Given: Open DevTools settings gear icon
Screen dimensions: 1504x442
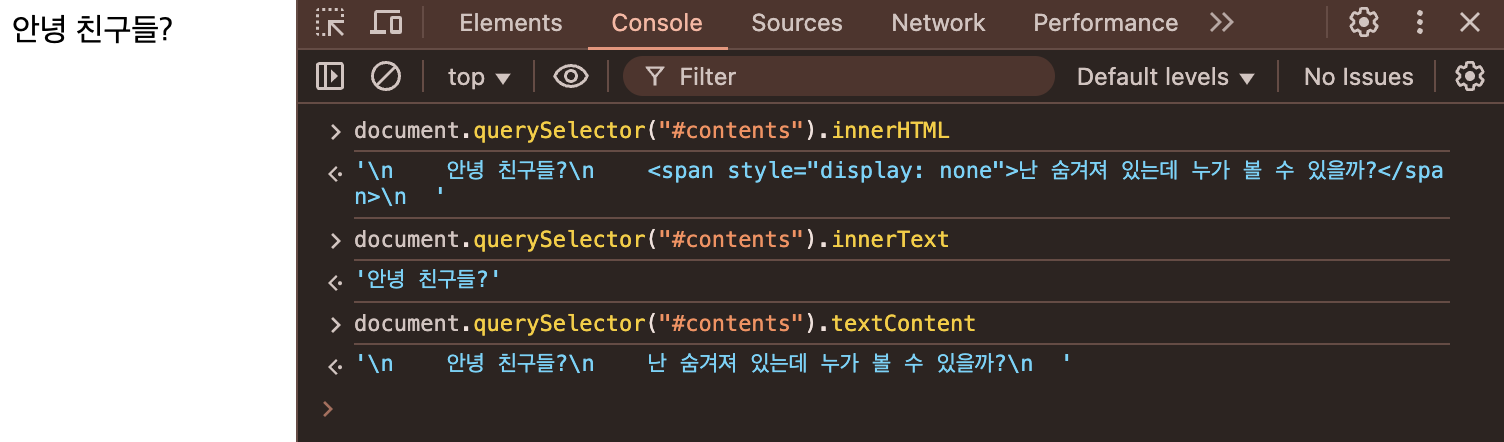Looking at the screenshot, I should (x=1364, y=23).
